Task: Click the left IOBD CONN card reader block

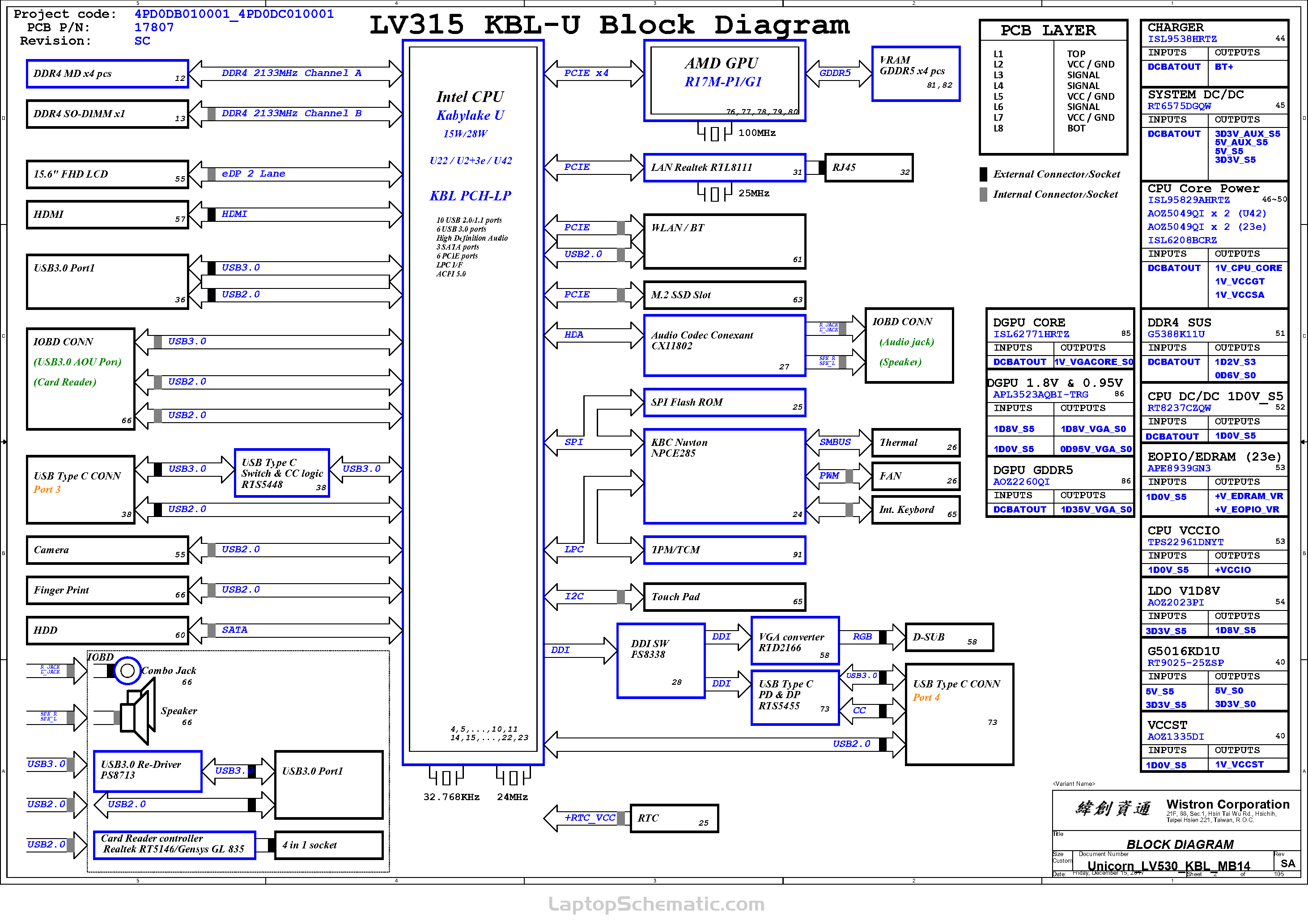Action: (x=81, y=379)
